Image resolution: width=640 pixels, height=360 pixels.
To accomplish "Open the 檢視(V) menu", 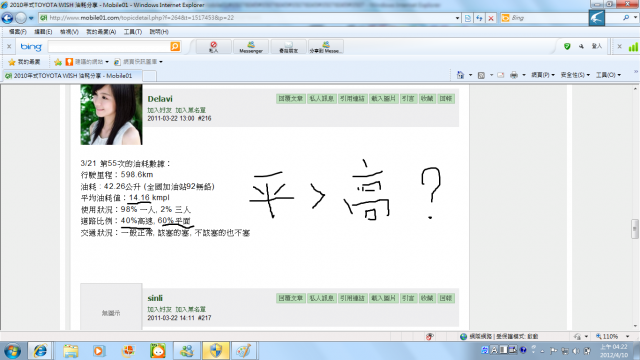I will [69, 32].
